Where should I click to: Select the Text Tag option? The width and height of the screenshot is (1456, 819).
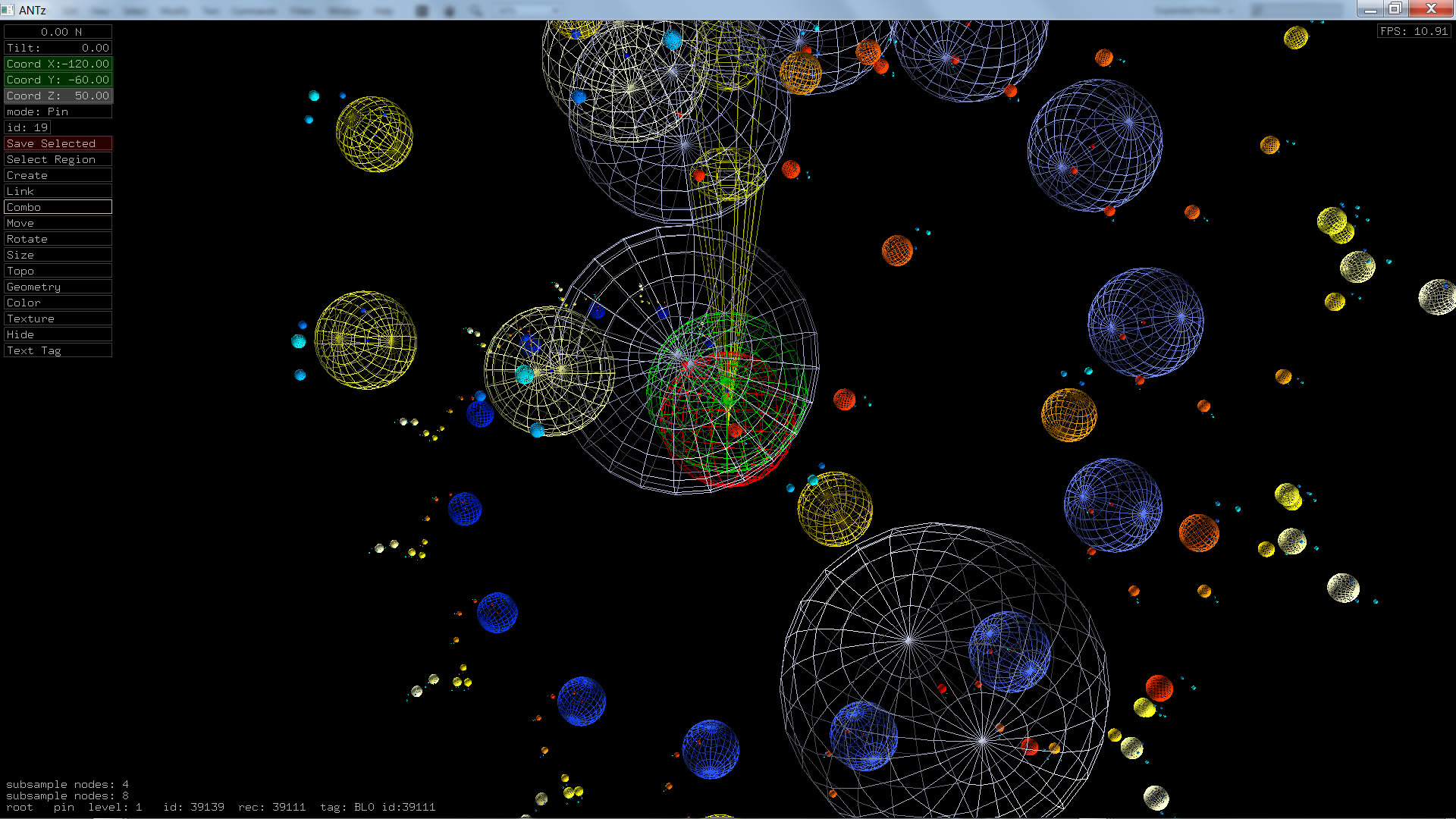pyautogui.click(x=58, y=350)
